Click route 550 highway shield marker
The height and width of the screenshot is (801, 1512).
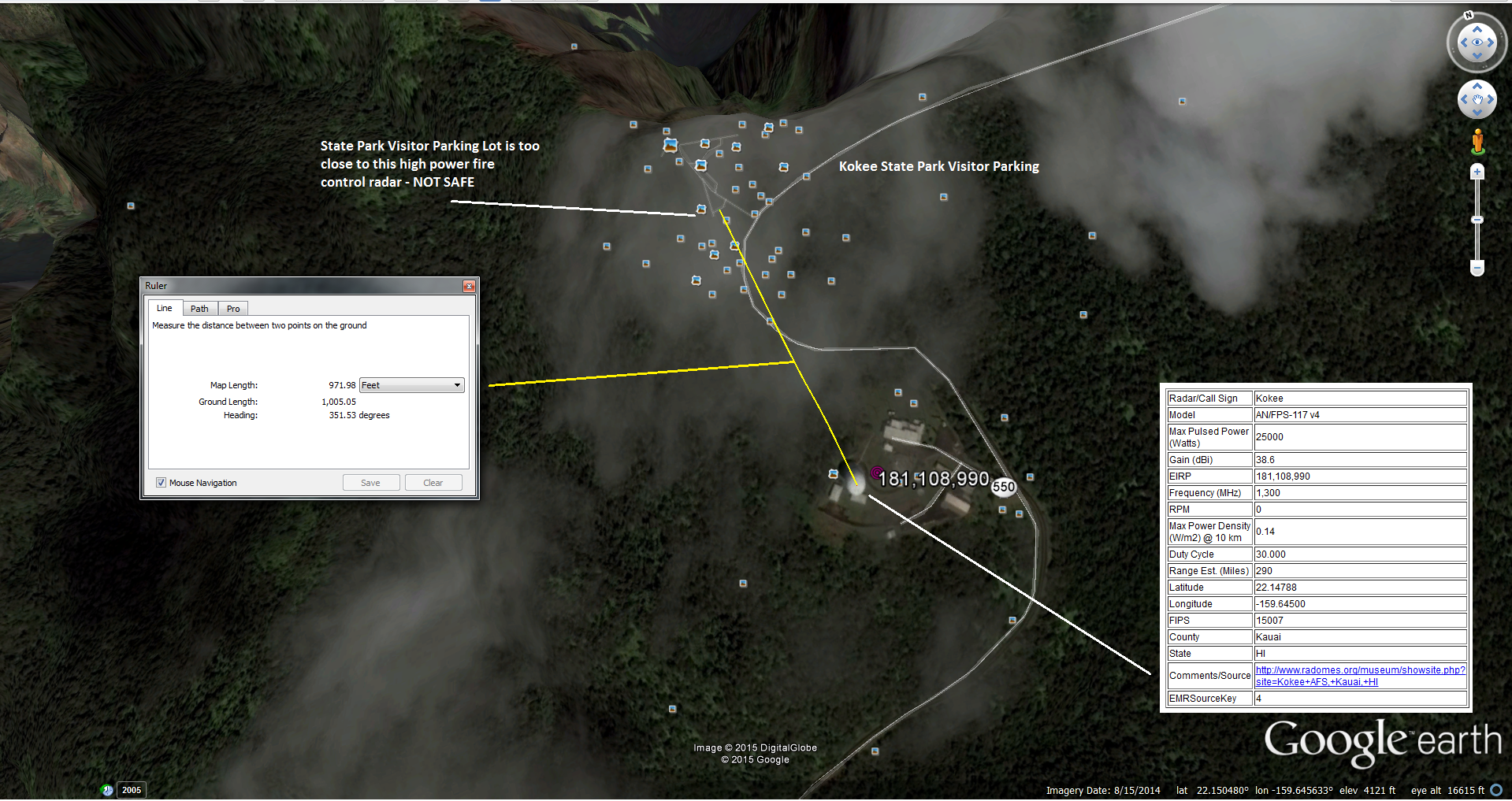coord(1003,487)
